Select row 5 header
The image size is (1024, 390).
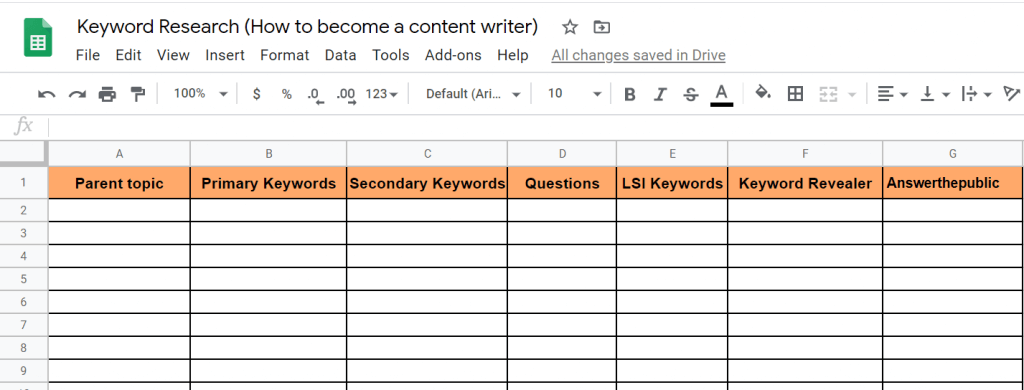(x=24, y=279)
